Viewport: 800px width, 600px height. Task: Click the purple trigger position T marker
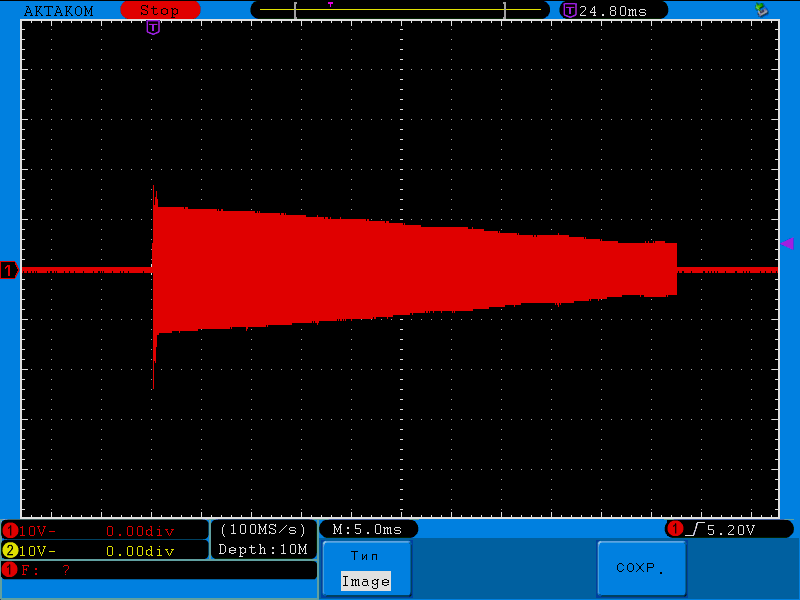tap(153, 28)
